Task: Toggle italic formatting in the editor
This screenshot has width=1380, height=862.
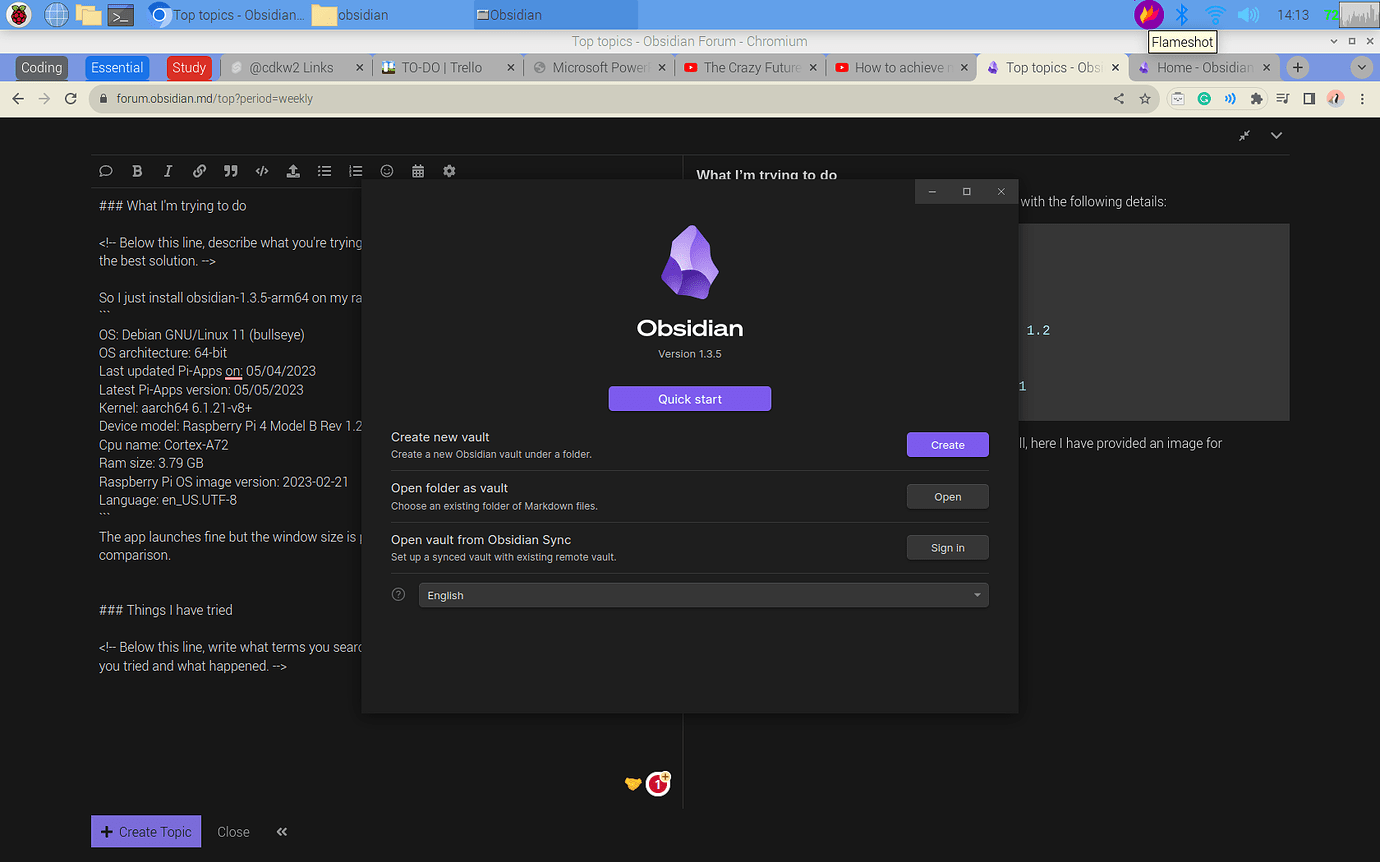Action: coord(168,171)
